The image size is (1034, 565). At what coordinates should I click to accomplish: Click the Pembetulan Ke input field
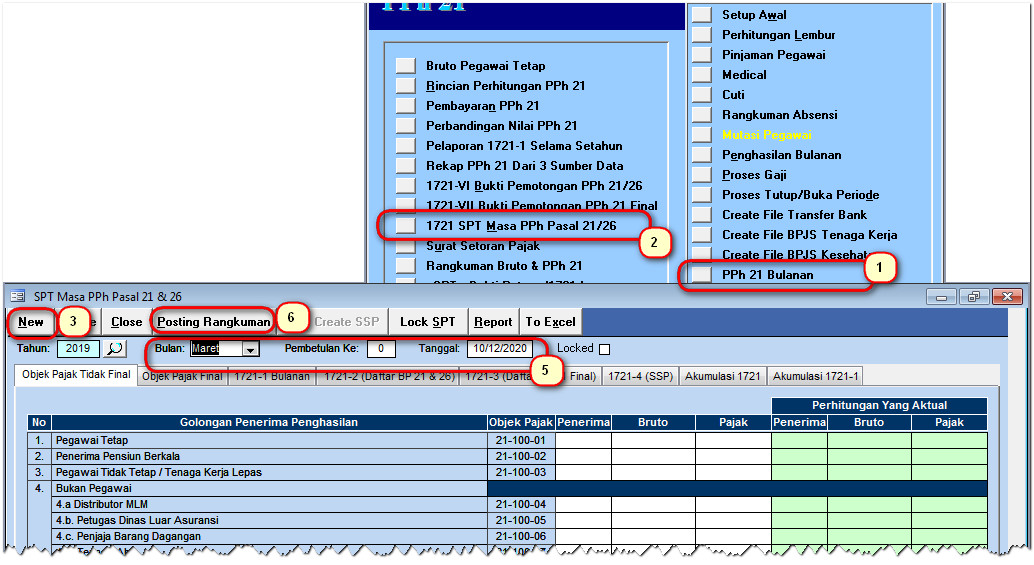[381, 349]
